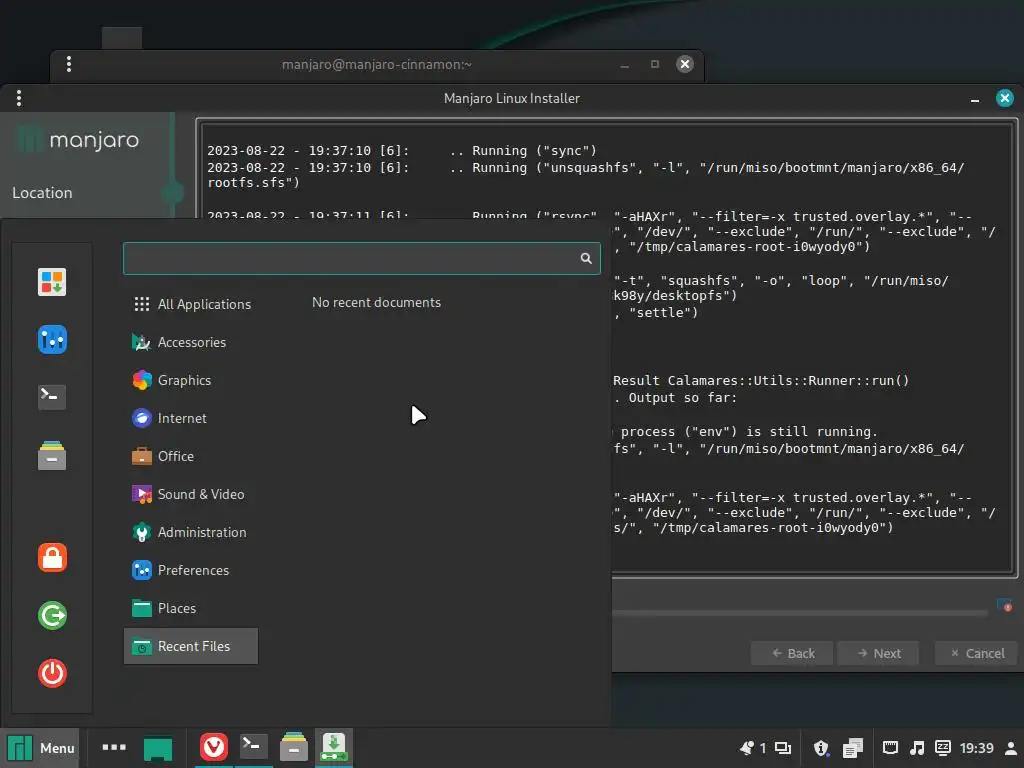1024x768 pixels.
Task: Click the magnifier icon in the menu search box
Action: point(586,259)
